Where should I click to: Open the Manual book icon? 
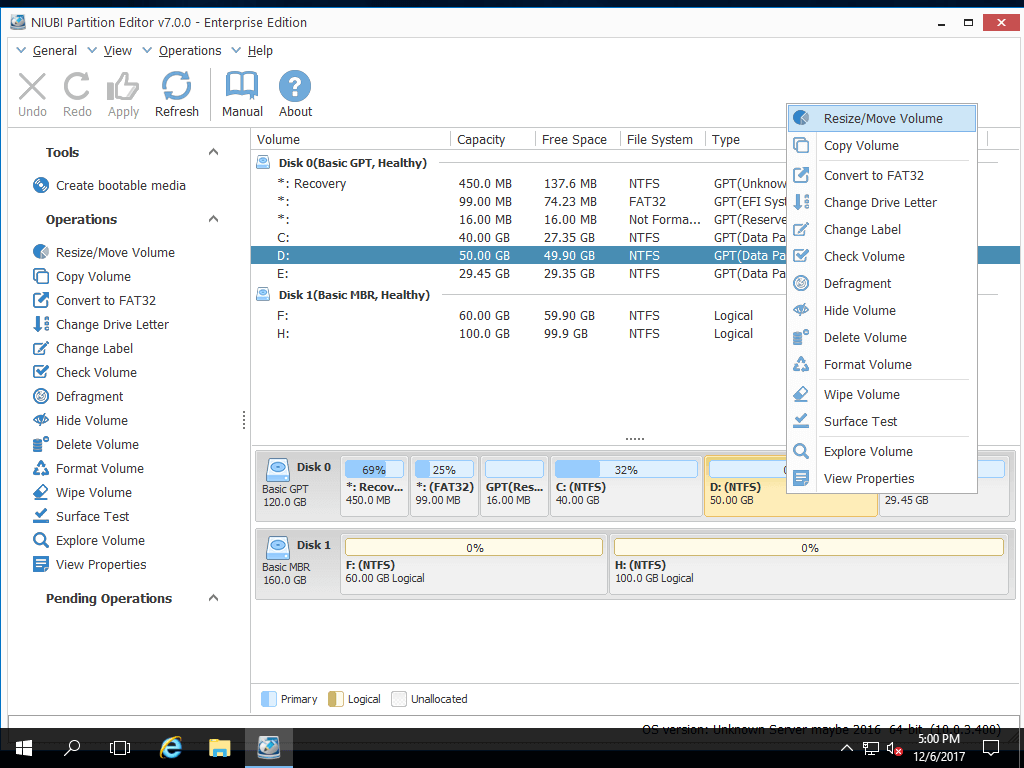pyautogui.click(x=242, y=86)
